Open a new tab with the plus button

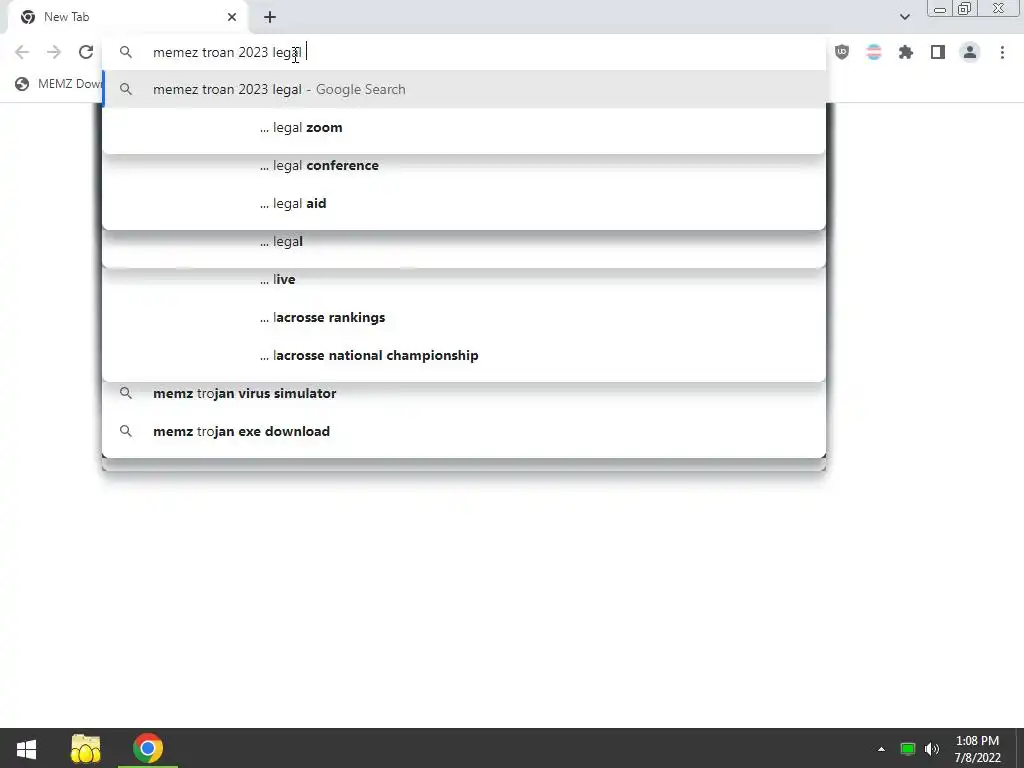pyautogui.click(x=270, y=17)
